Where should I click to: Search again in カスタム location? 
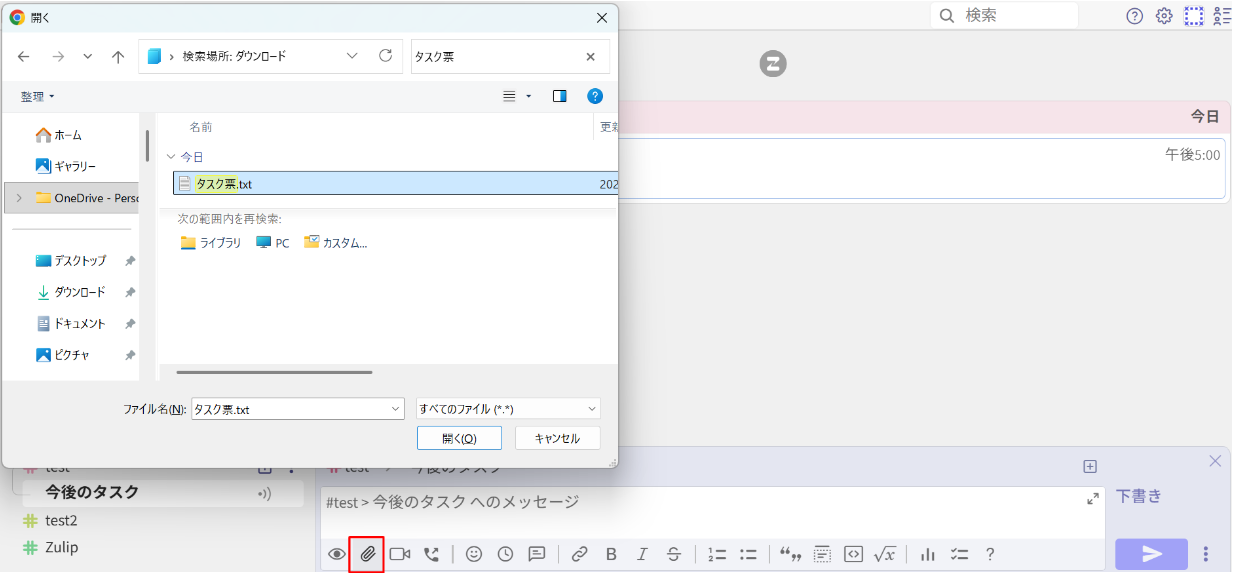[x=336, y=243]
